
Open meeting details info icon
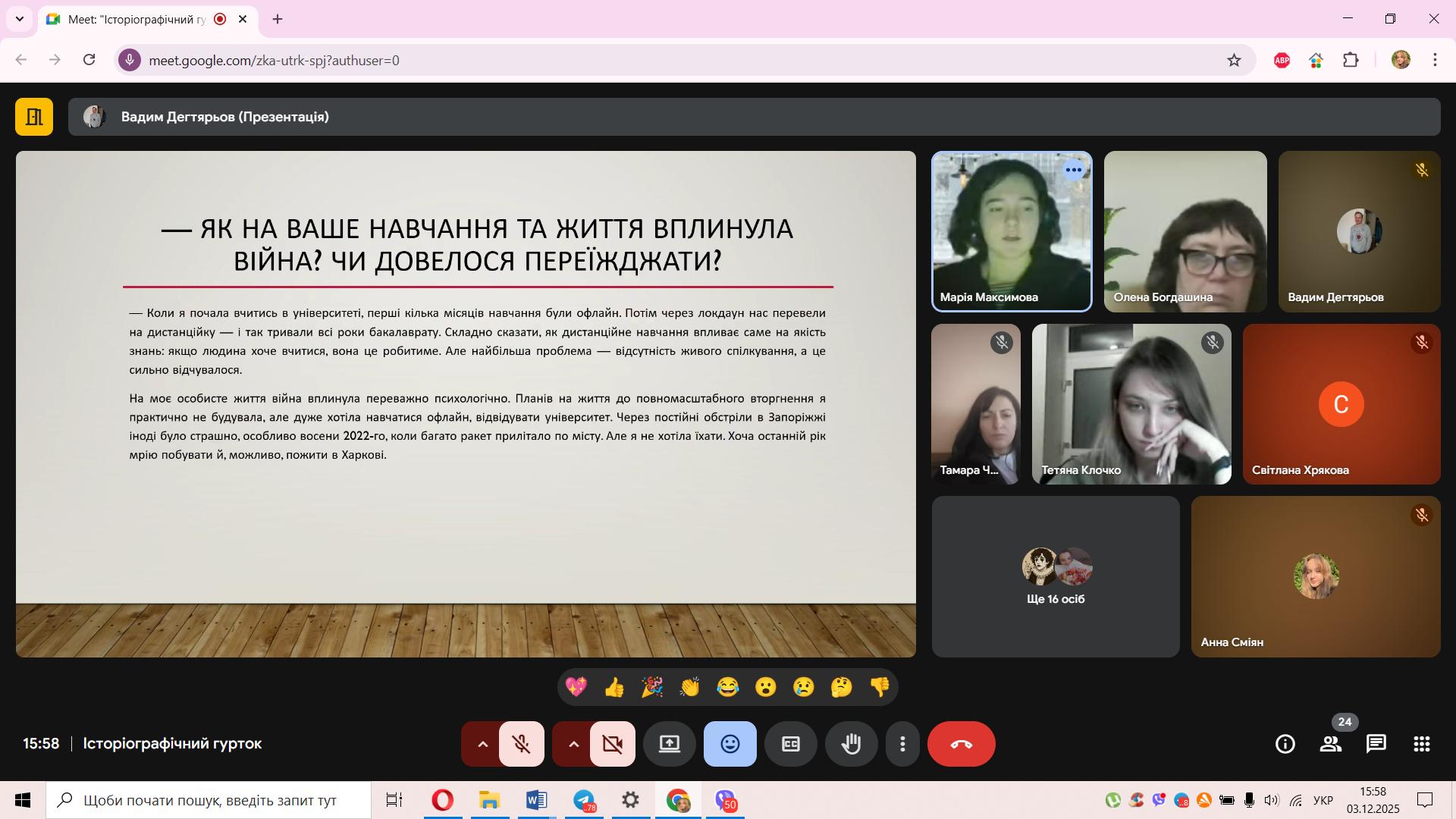tap(1285, 744)
